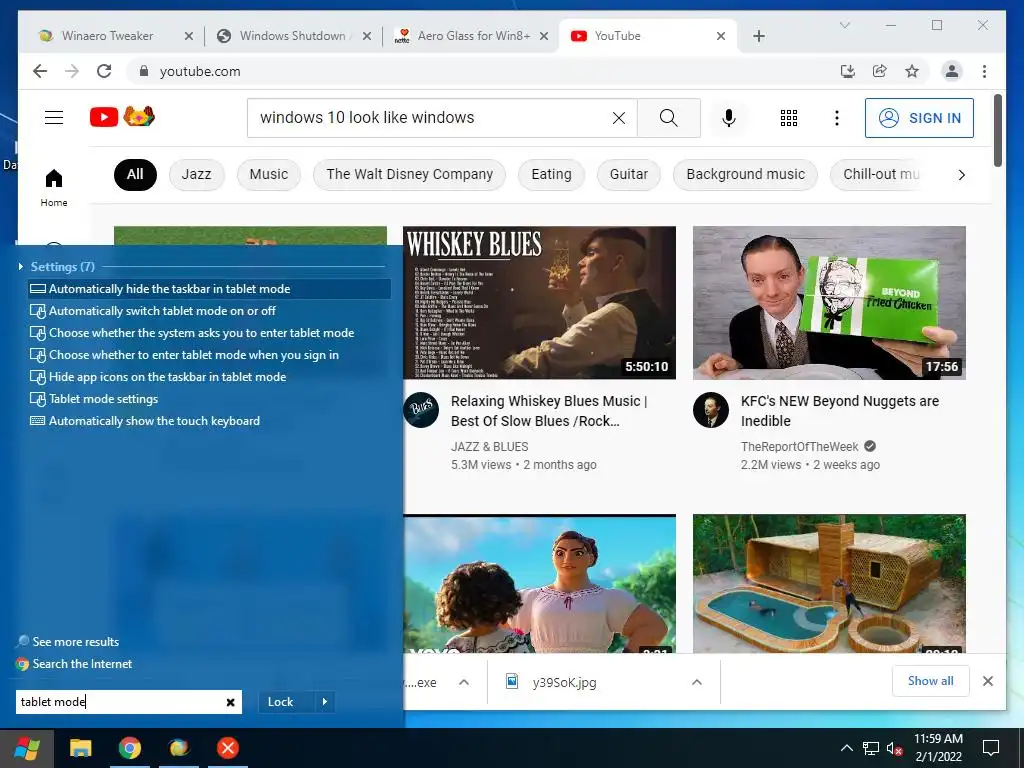
Task: Select the Music filter chip
Action: click(x=268, y=174)
